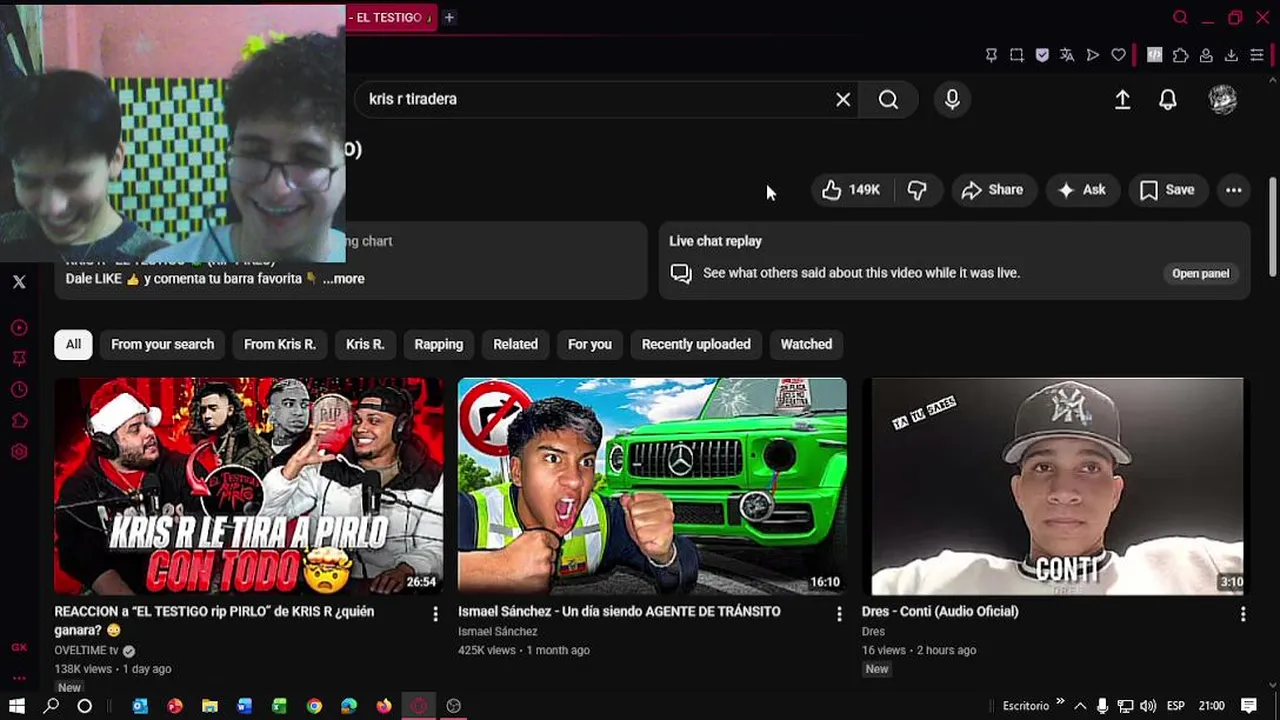The width and height of the screenshot is (1280, 720).
Task: Open the YouTube upload (create) icon
Action: (1122, 99)
